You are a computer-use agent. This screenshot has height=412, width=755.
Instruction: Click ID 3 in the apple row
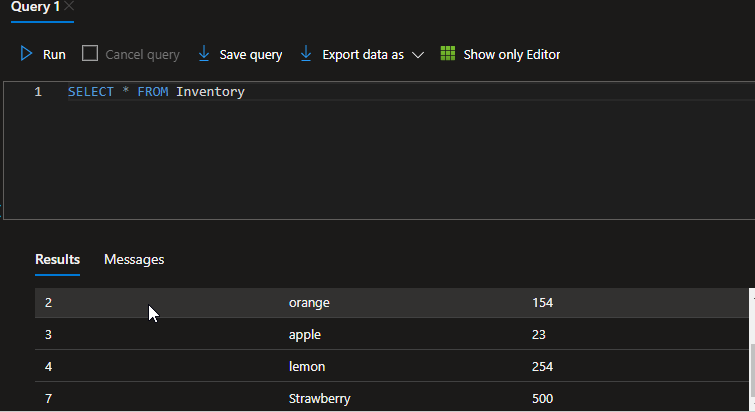pyautogui.click(x=48, y=335)
